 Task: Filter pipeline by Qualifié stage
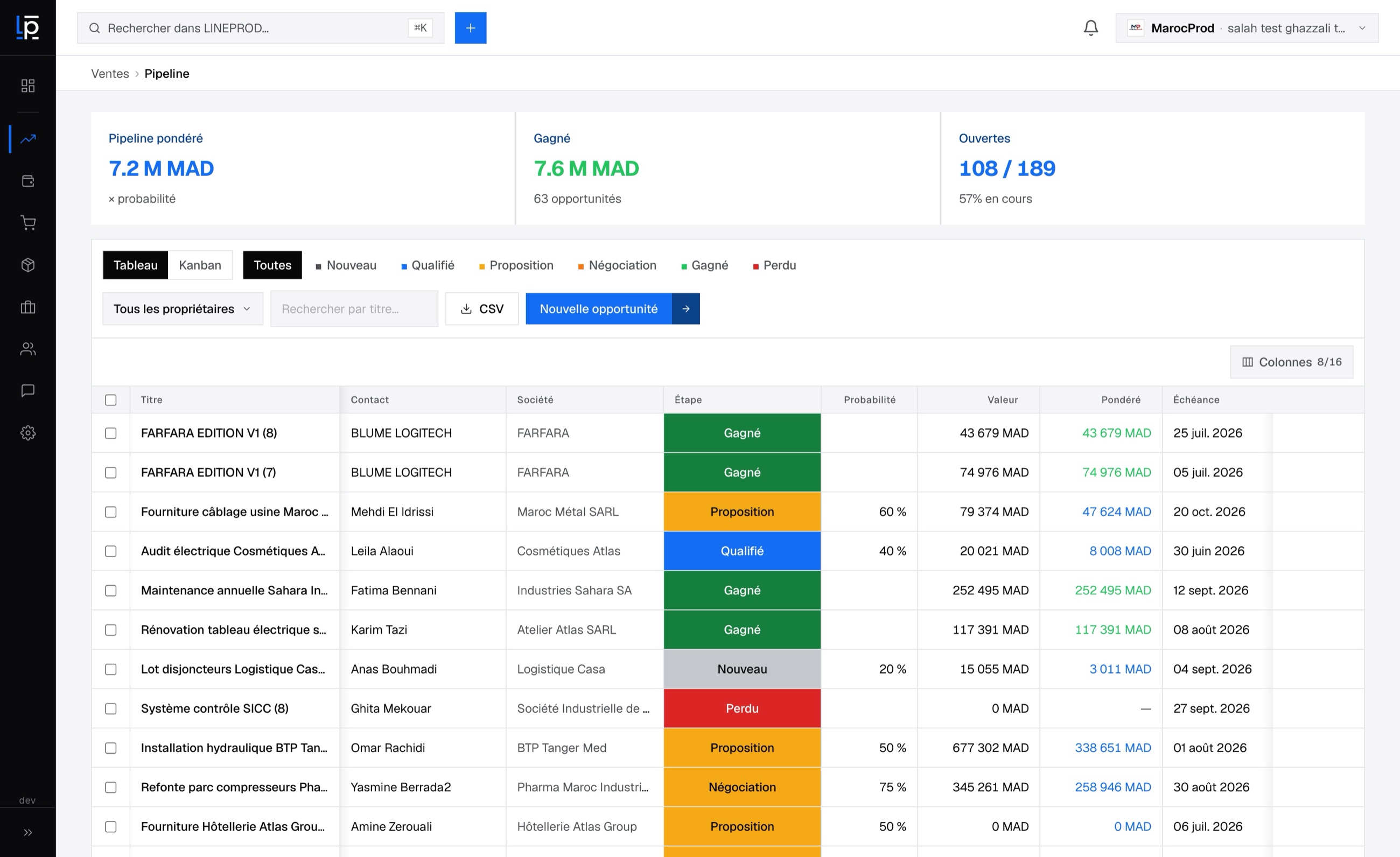coord(428,265)
